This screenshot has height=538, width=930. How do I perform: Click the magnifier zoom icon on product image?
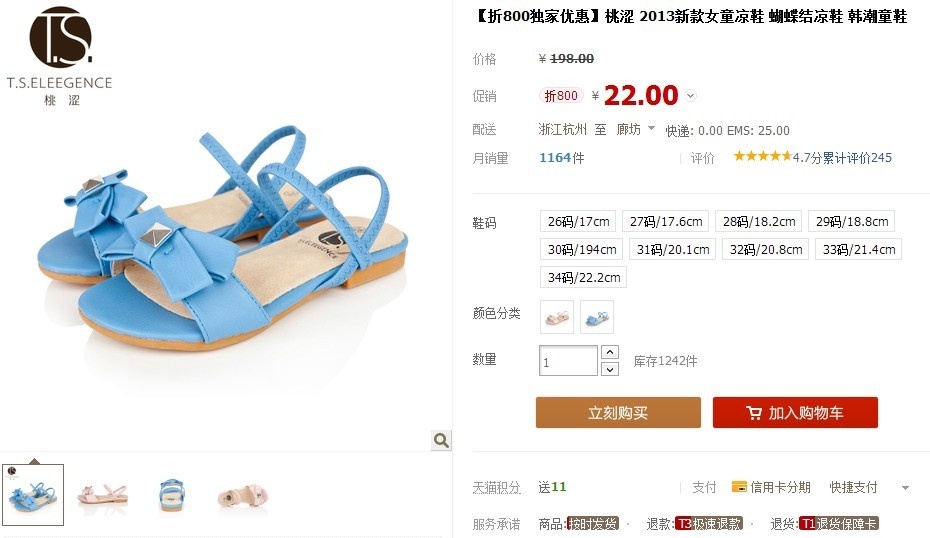coord(441,440)
